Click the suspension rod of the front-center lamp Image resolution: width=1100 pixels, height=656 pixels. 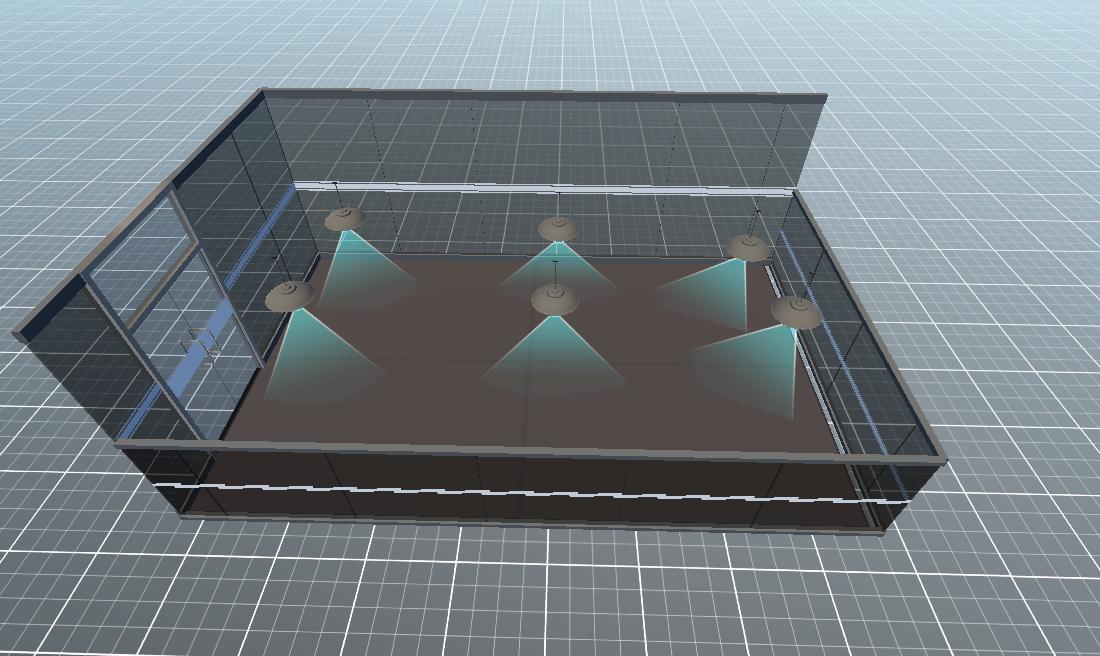(x=556, y=273)
